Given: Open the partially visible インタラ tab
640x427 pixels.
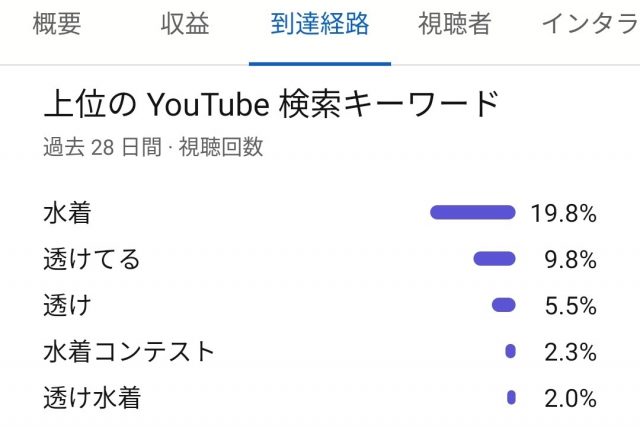Looking at the screenshot, I should 590,26.
